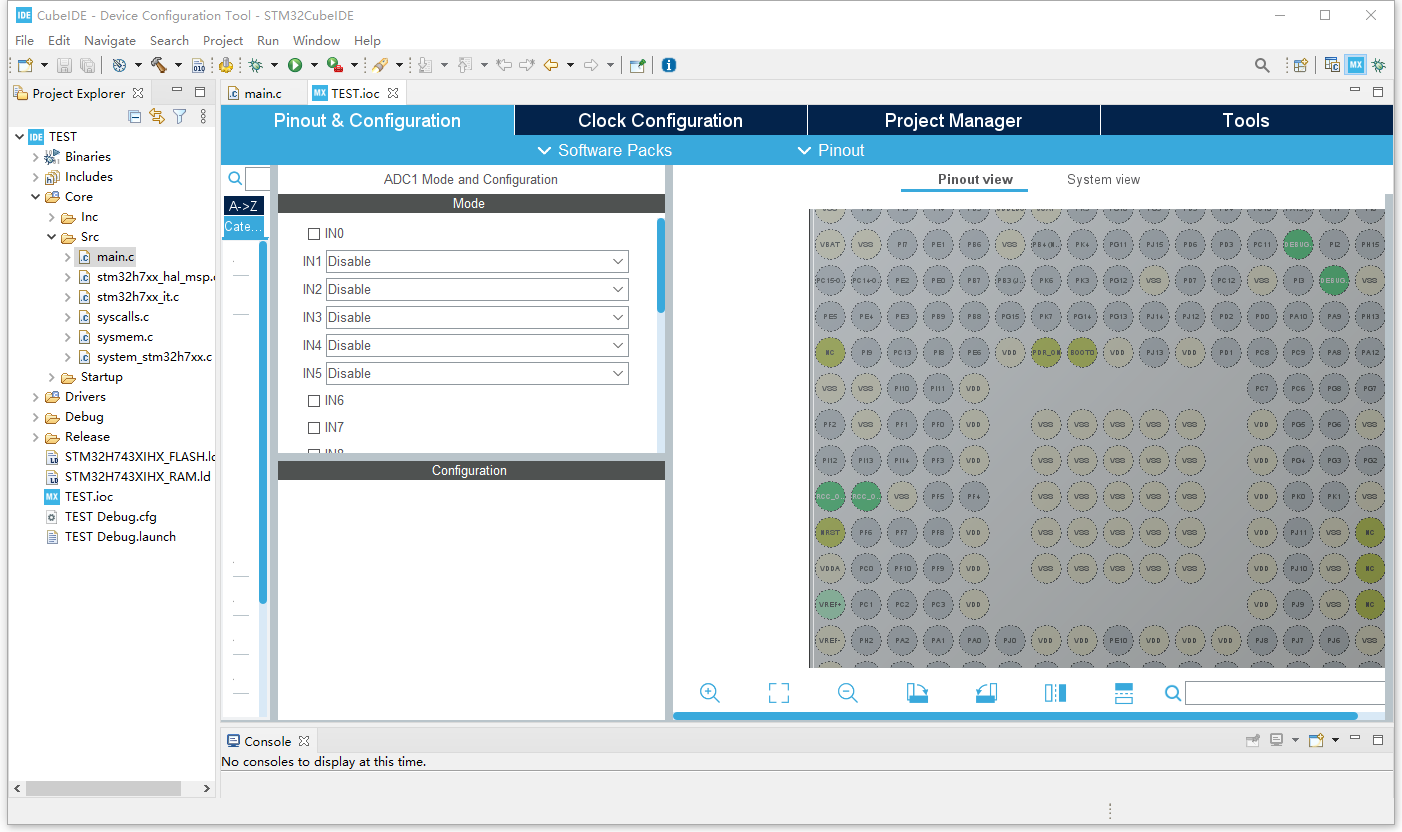
Task: Click Project Explorer filter icon
Action: tap(180, 117)
